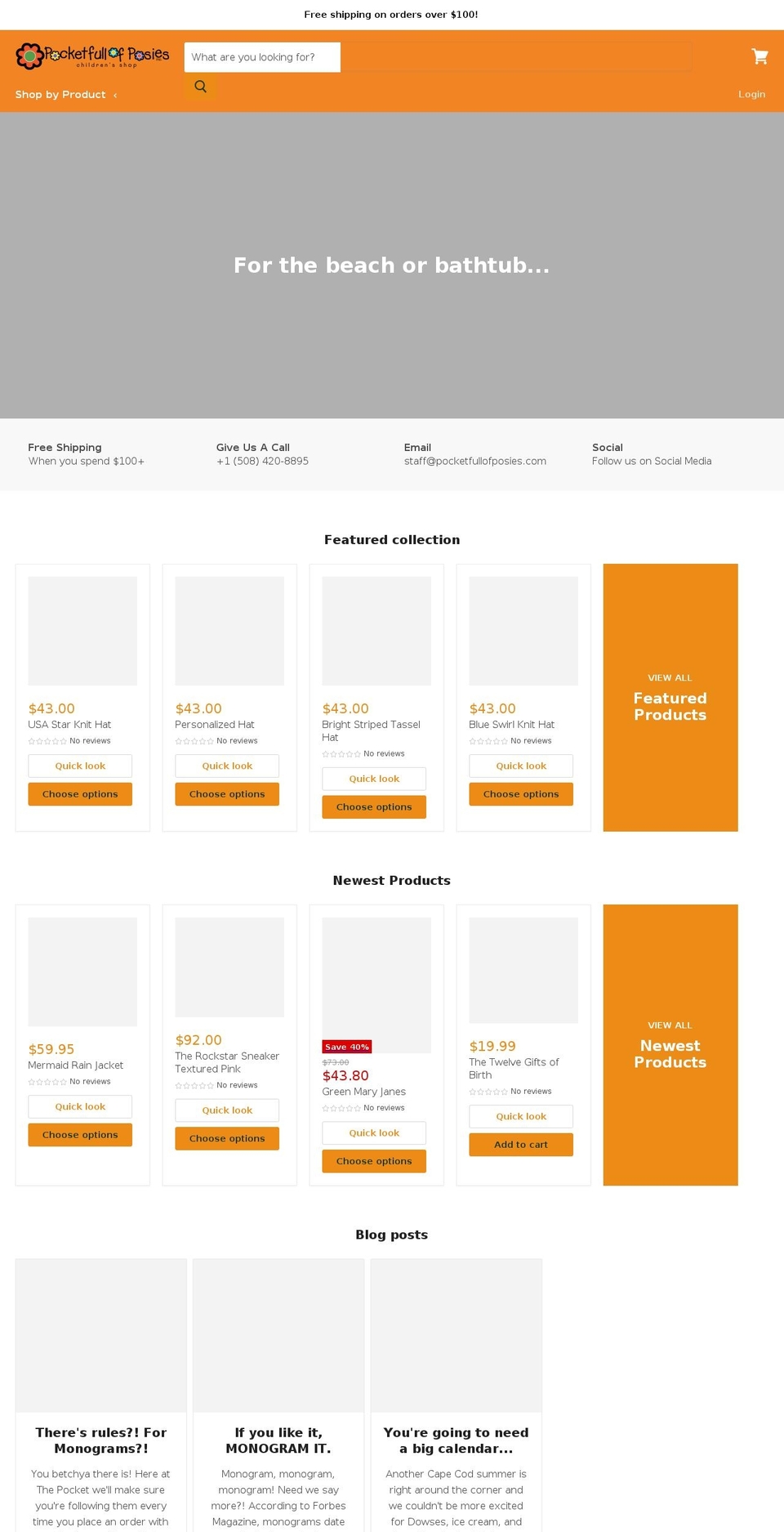Quick look at Twelve Gifts of Birth
This screenshot has width=784, height=1532.
(x=521, y=1116)
